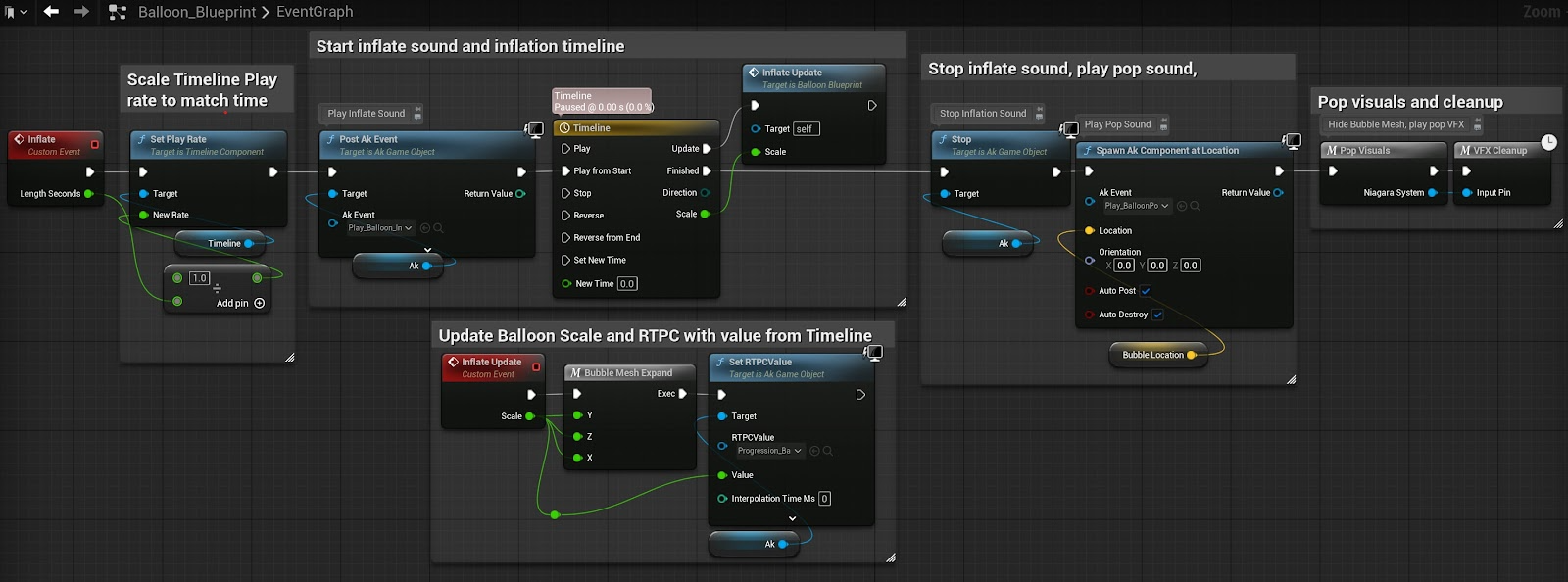Click the Orientation X value field
The height and width of the screenshot is (582, 1568).
coord(1124,266)
